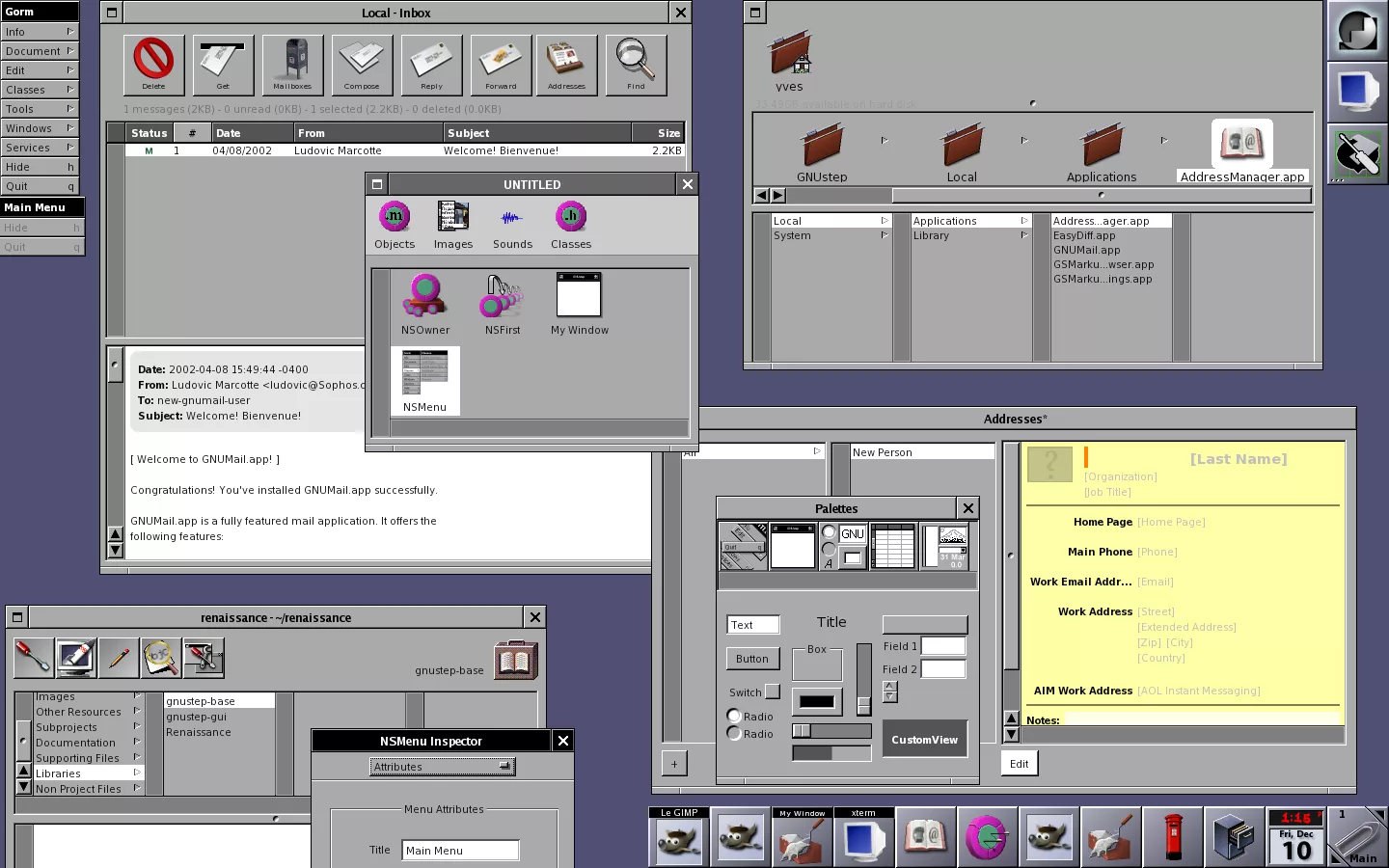Click the xterm dock icon
This screenshot has height=868, width=1389.
point(863,837)
